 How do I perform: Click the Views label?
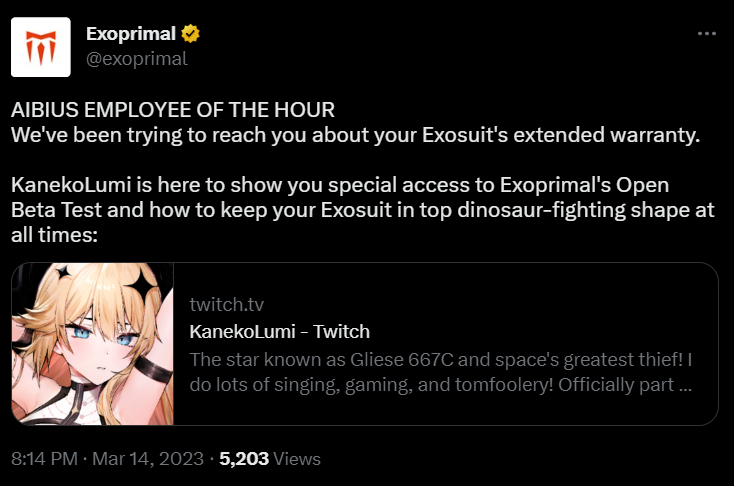(x=297, y=458)
